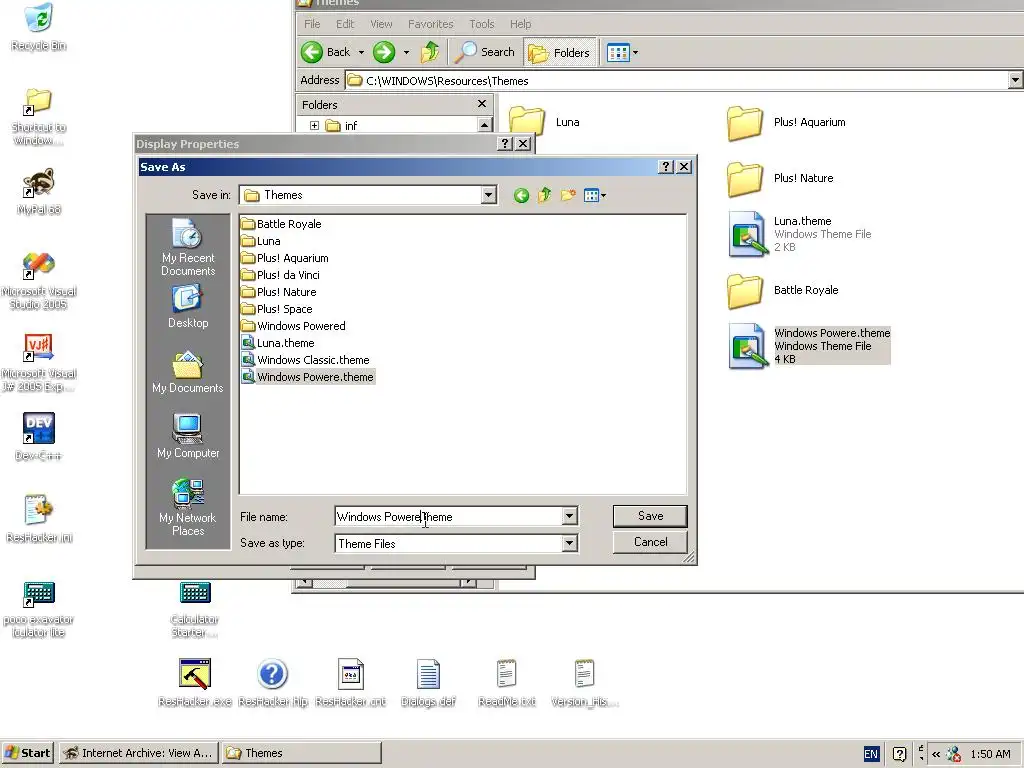Select the Luna.theme file in Explorer window

pyautogui.click(x=800, y=234)
